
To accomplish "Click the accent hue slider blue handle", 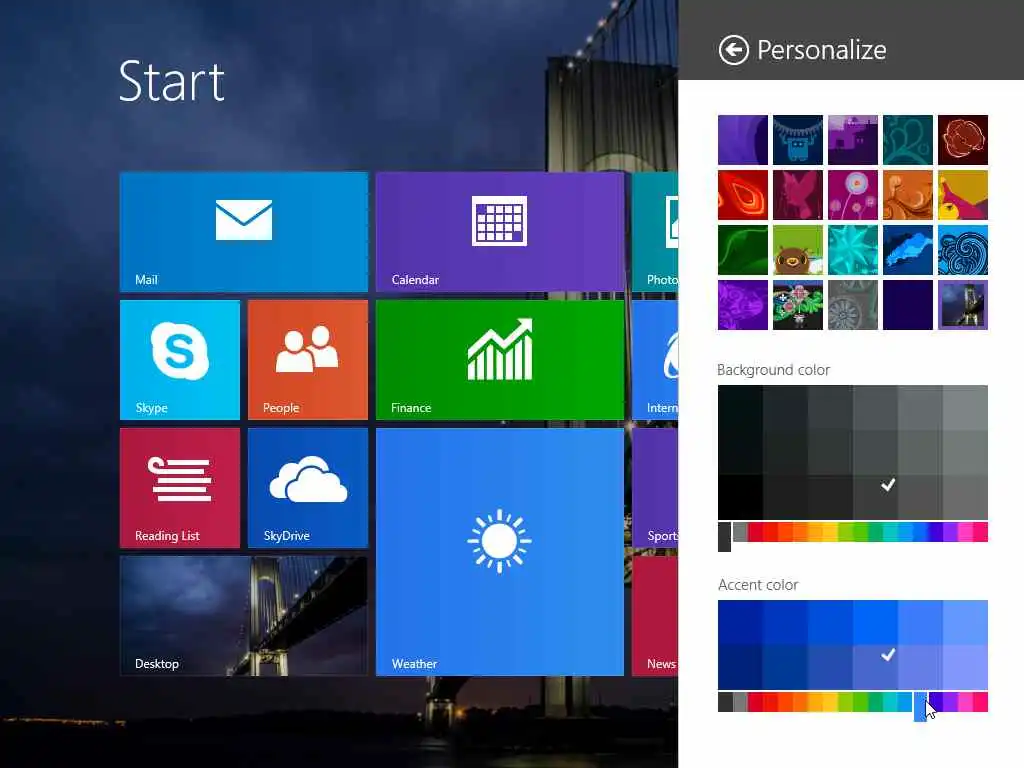I will tap(920, 707).
